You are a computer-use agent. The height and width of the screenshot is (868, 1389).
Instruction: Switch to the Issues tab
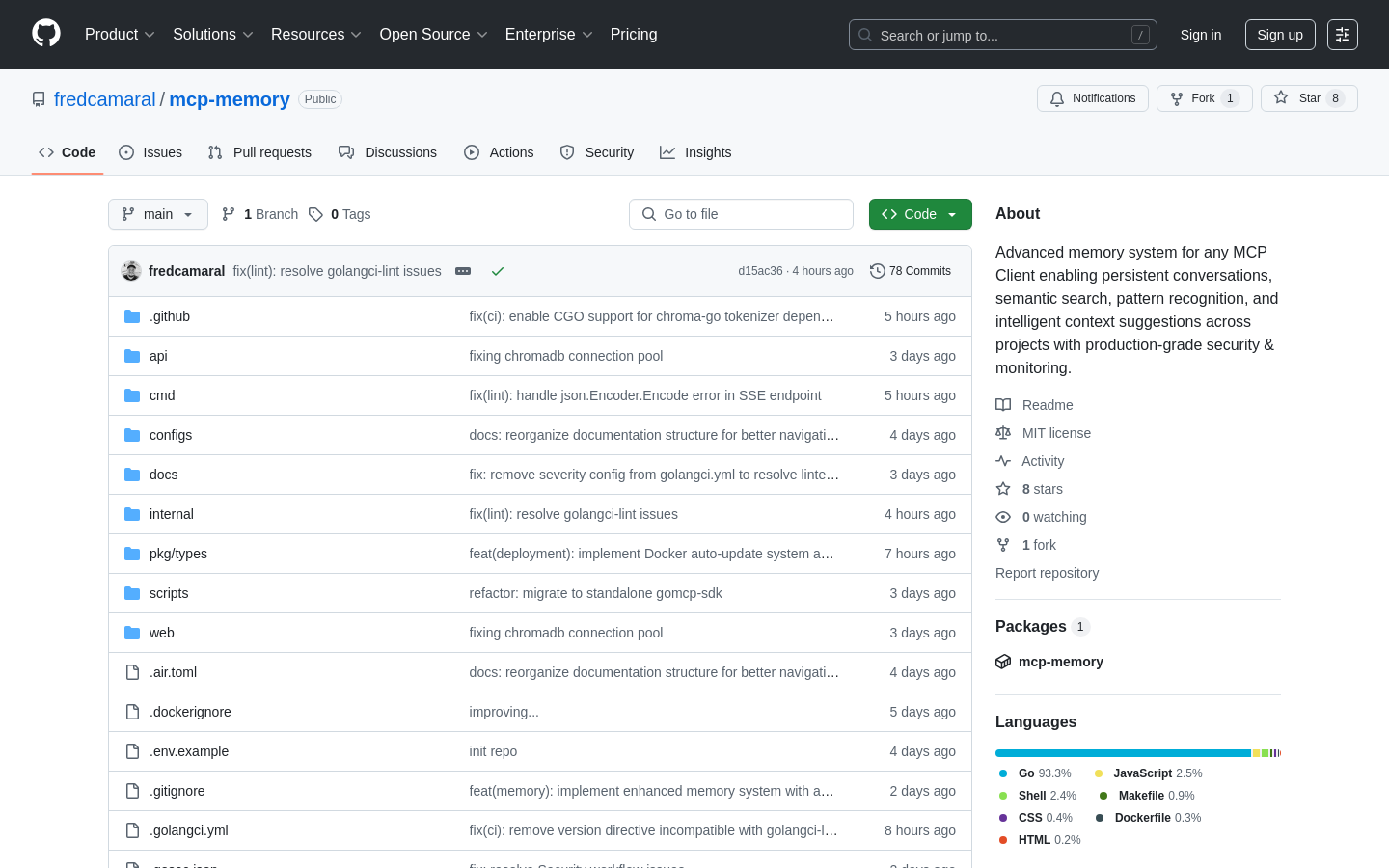coord(150,152)
